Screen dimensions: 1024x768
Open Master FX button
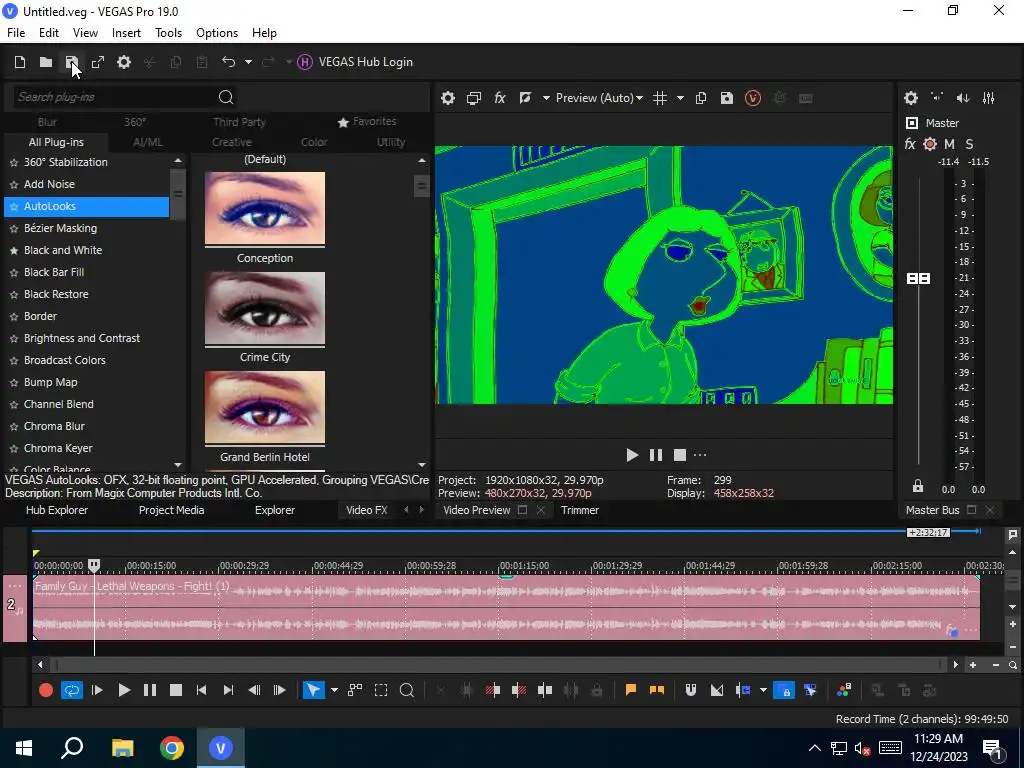[x=910, y=144]
